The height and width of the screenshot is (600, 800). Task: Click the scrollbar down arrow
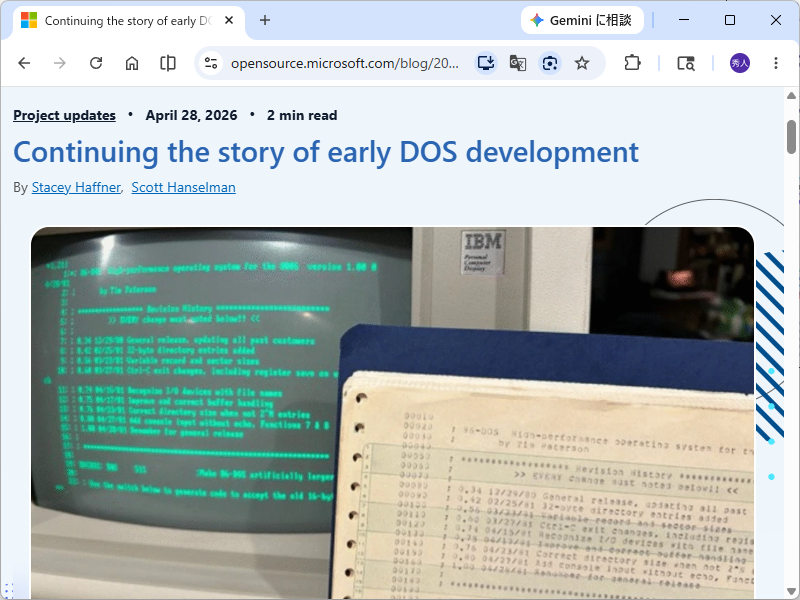[791, 592]
